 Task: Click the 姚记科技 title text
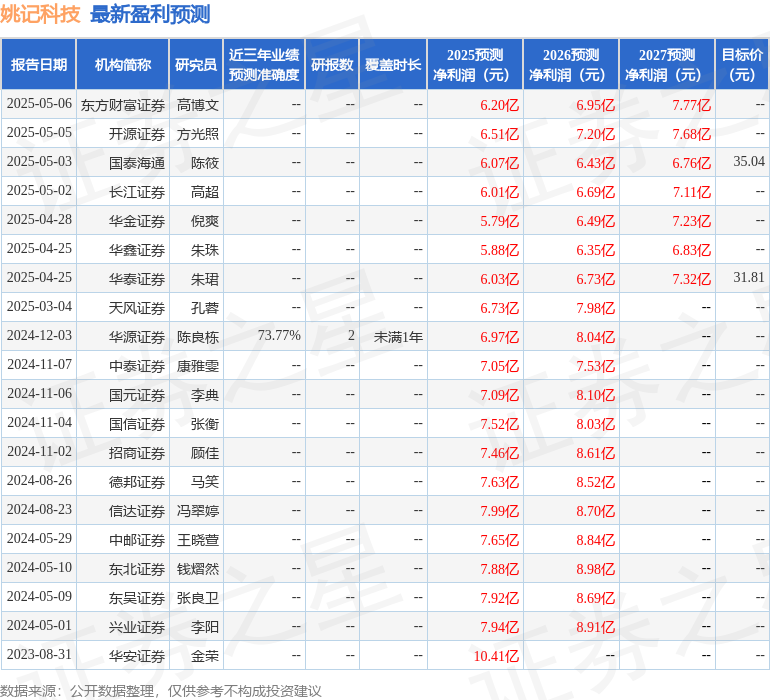[40, 14]
